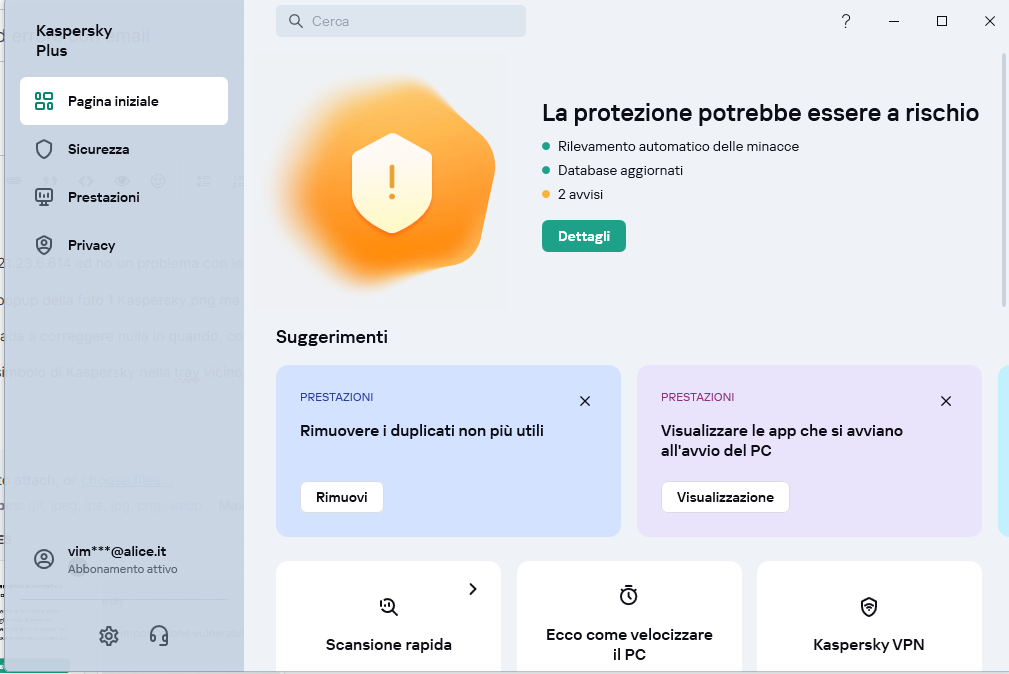Open settings gear icon in sidebar
Image resolution: width=1009 pixels, height=674 pixels.
[x=109, y=635]
